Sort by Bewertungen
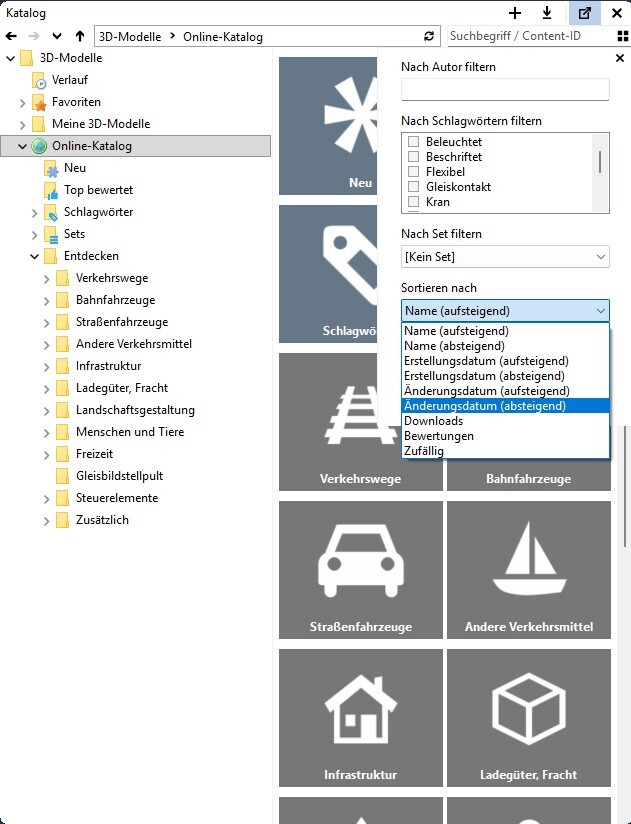Screen dimensions: 631x824 pyautogui.click(x=505, y=436)
